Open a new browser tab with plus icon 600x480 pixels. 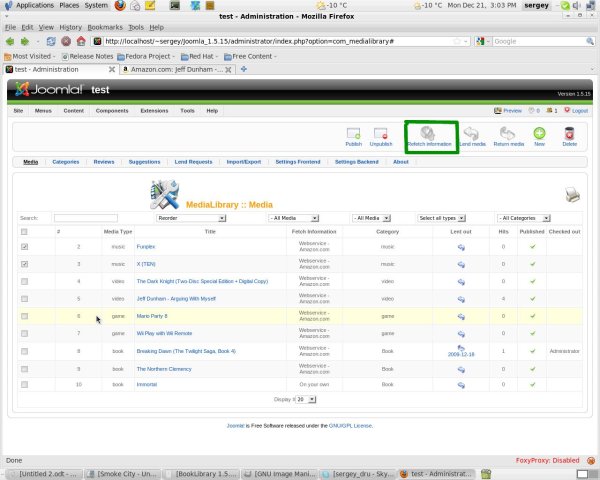[x=243, y=69]
